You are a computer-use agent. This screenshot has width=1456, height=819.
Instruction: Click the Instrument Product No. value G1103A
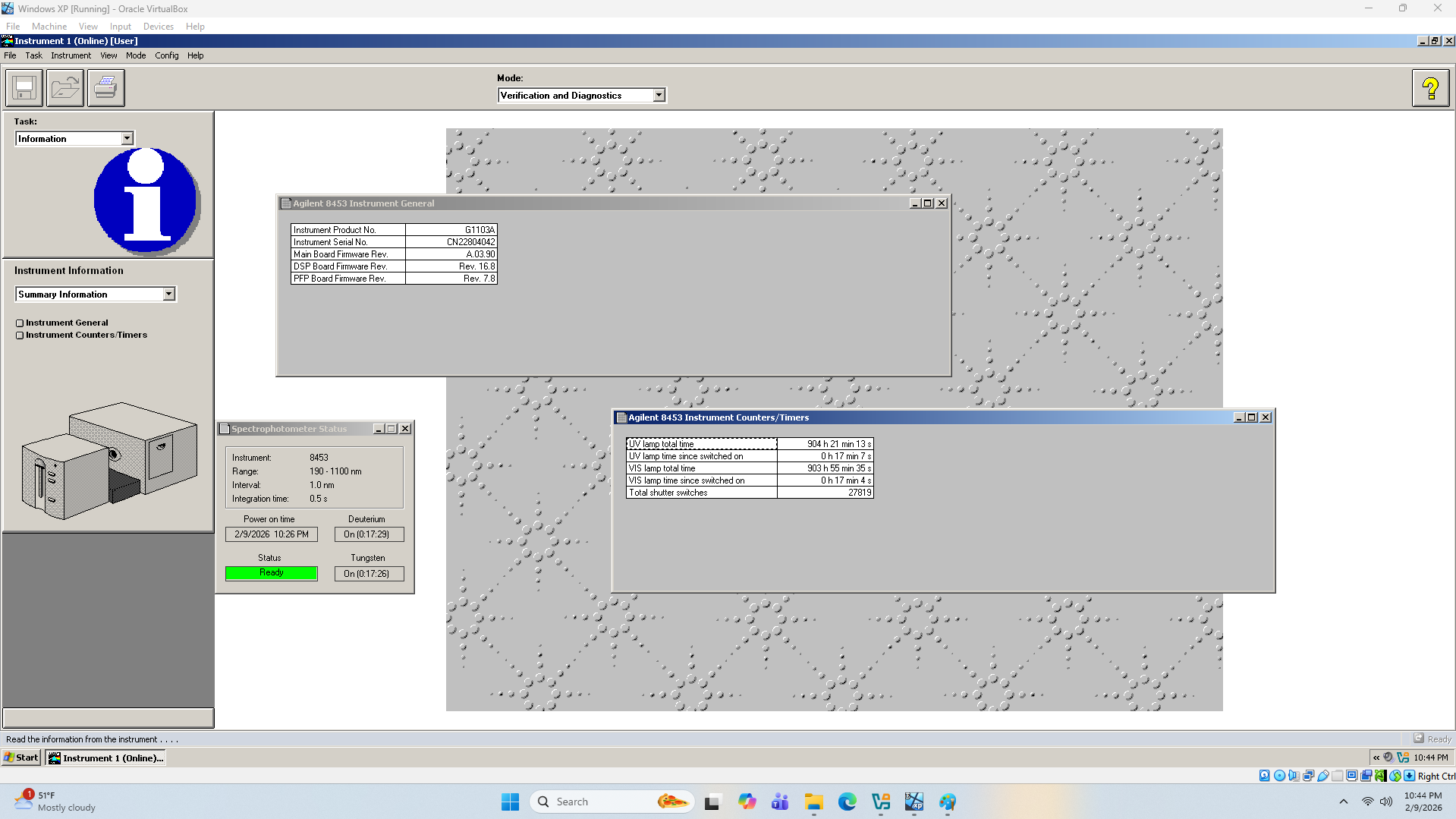(480, 230)
